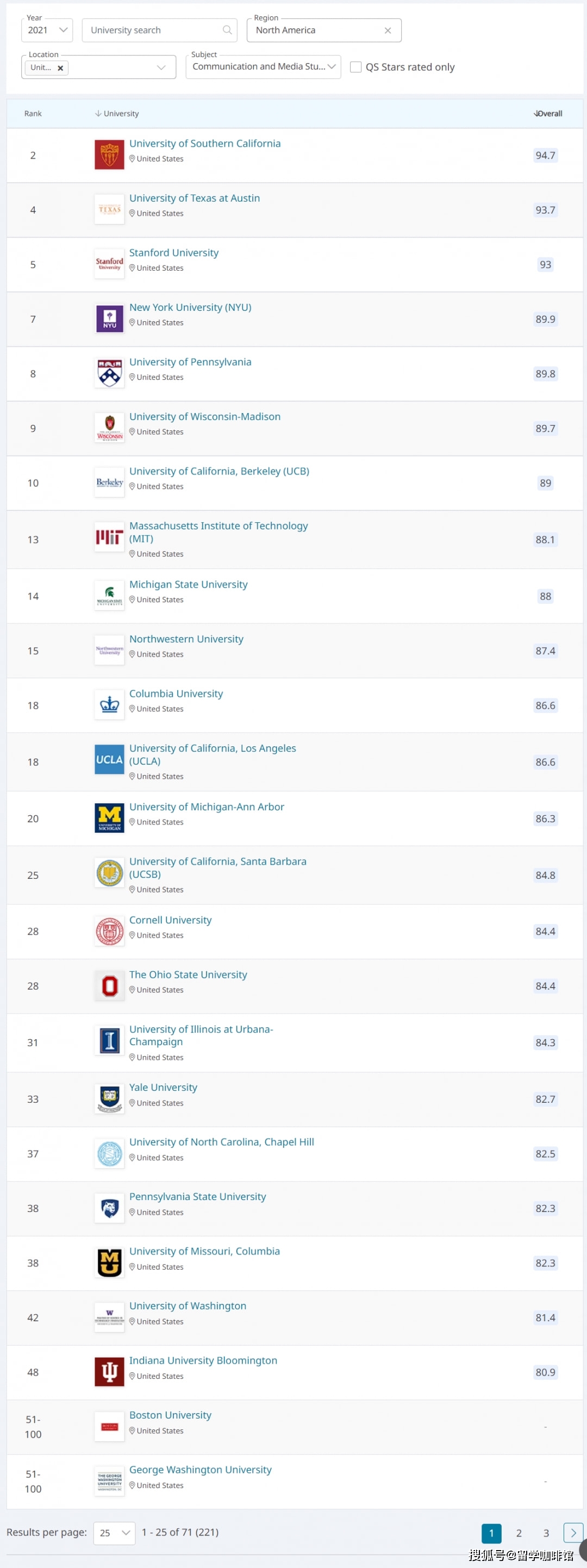Image resolution: width=587 pixels, height=1568 pixels.
Task: Click the NYU purple torch logo
Action: click(110, 319)
